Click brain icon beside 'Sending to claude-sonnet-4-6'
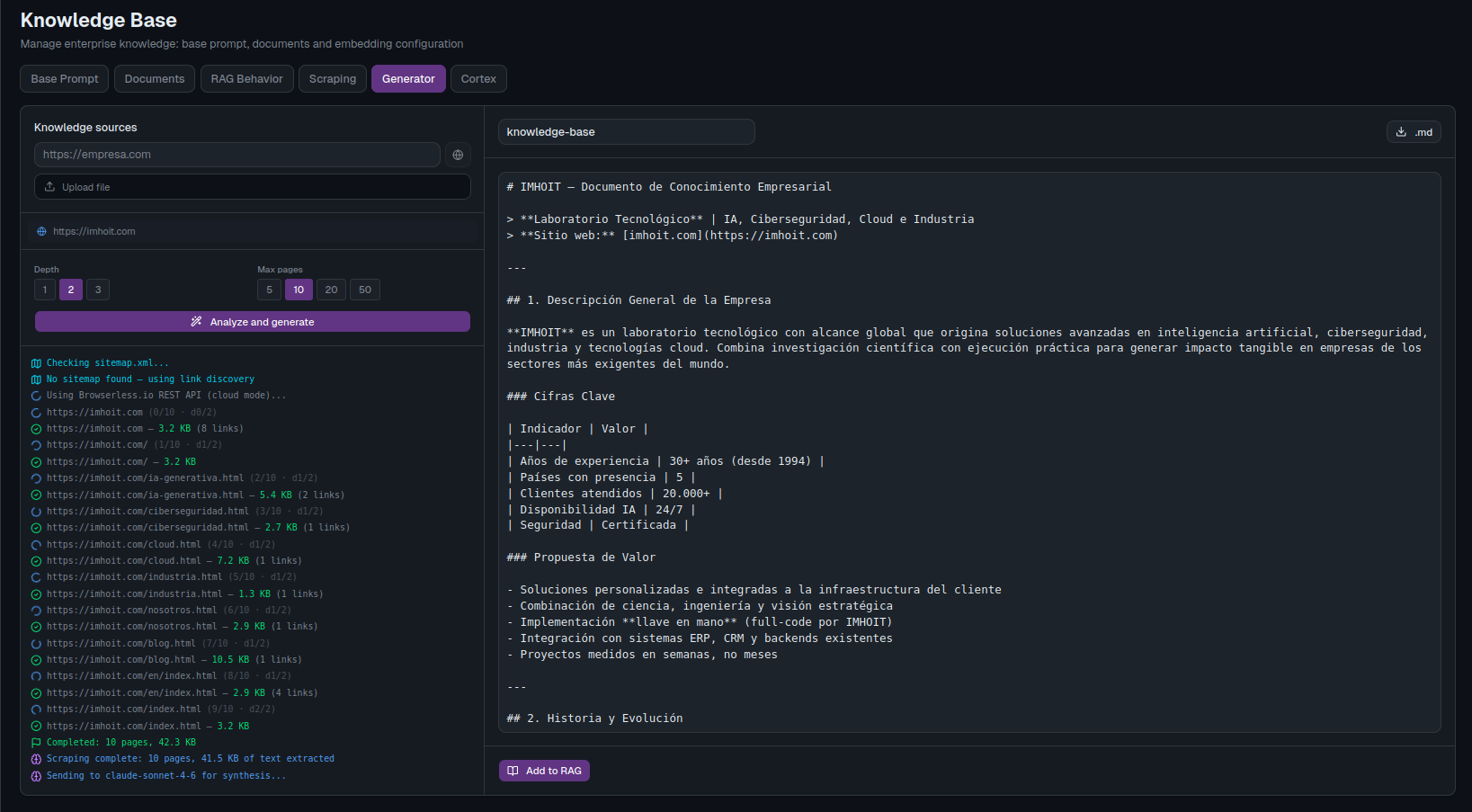Viewport: 1472px width, 812px height. [36, 776]
